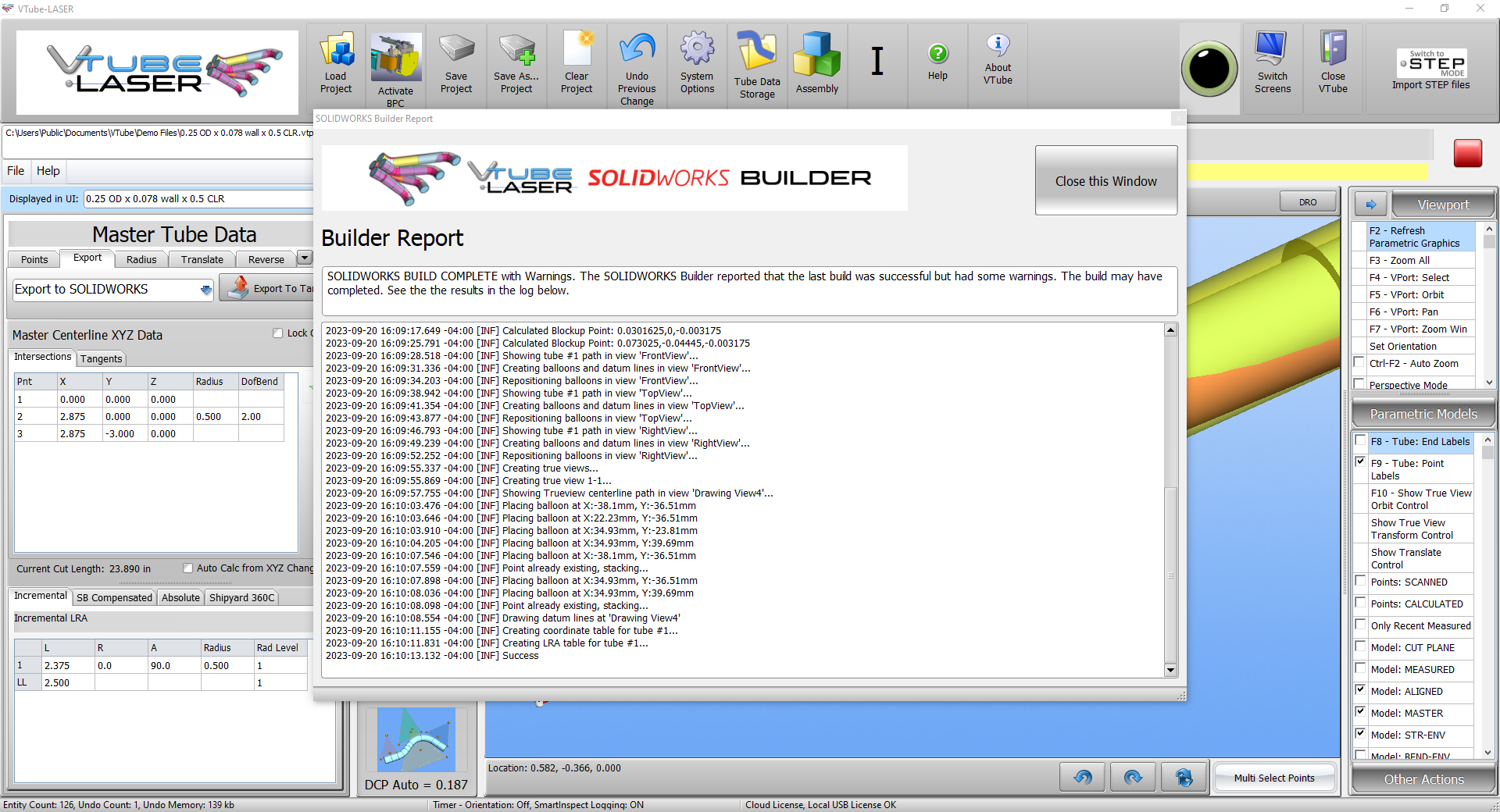This screenshot has width=1500, height=812.
Task: Open the File menu
Action: (x=16, y=171)
